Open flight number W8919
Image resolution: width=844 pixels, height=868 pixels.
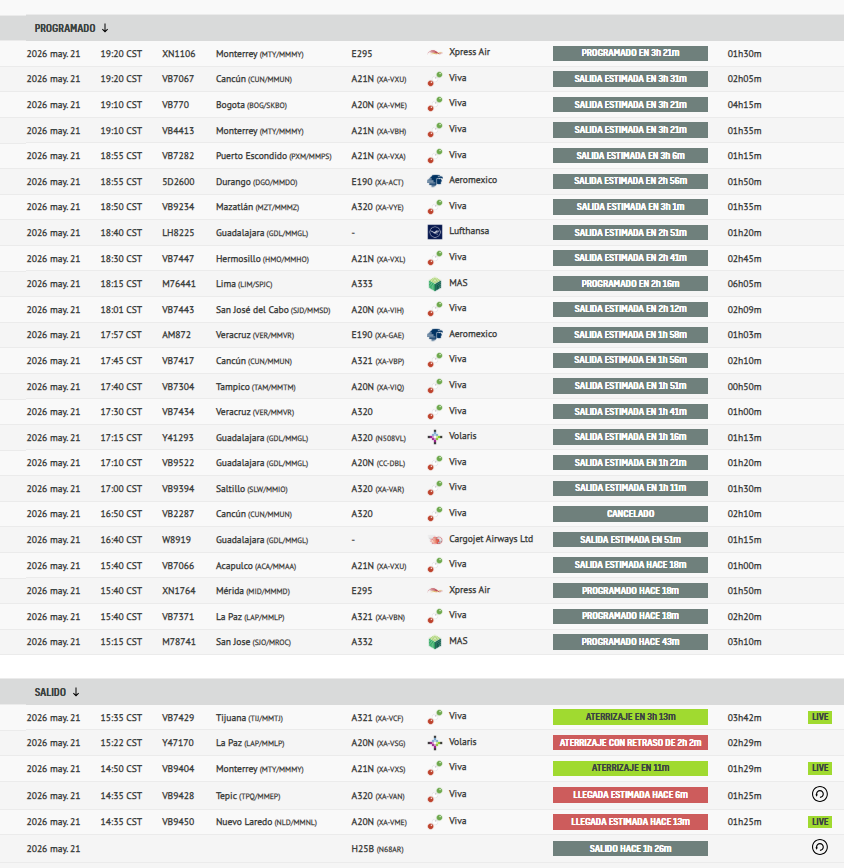(x=177, y=540)
